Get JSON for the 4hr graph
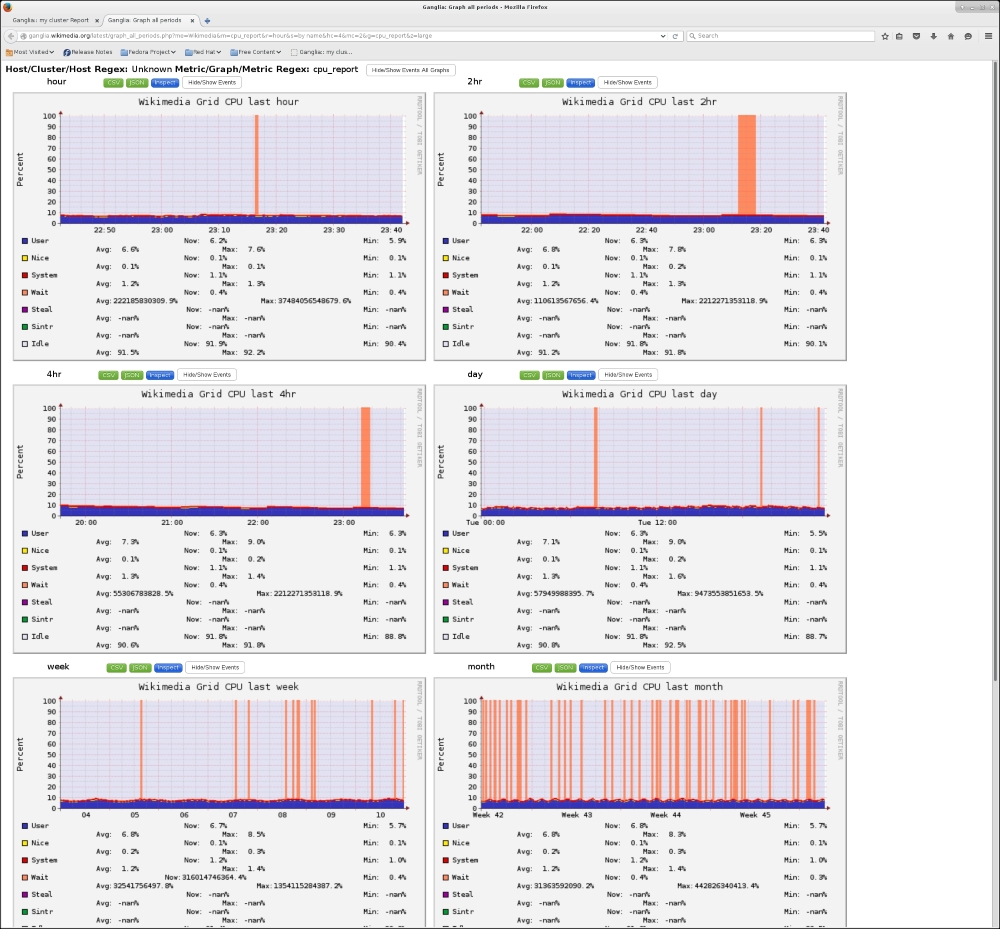Image resolution: width=1000 pixels, height=929 pixels. pos(132,375)
